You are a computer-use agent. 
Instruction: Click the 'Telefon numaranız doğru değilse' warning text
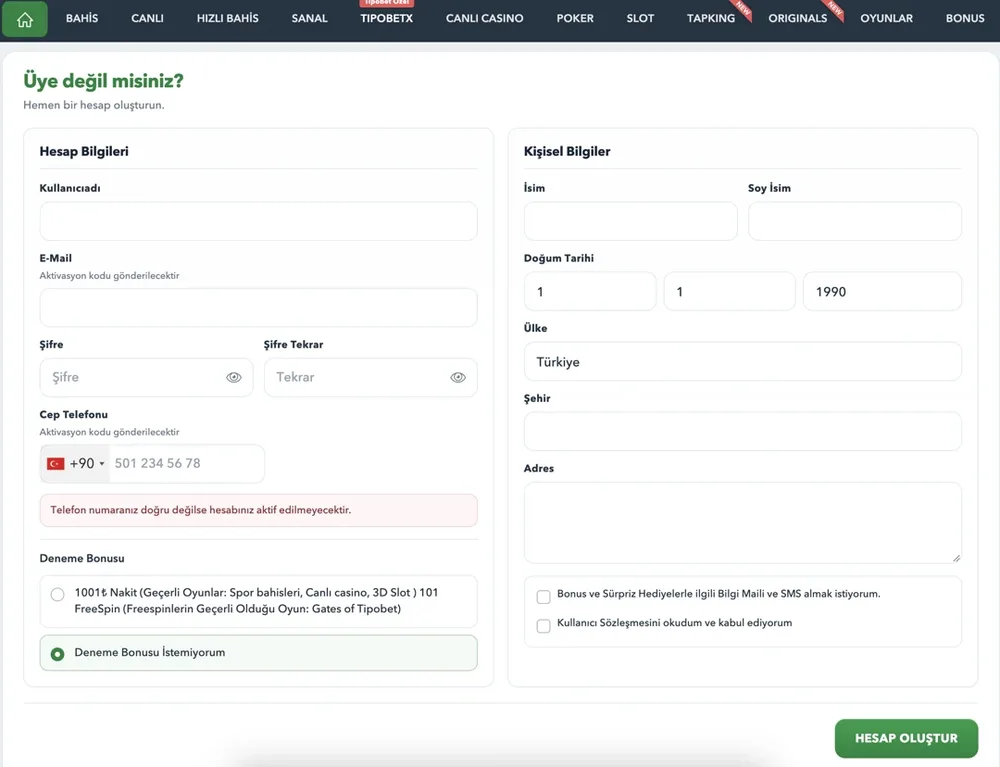(200, 510)
